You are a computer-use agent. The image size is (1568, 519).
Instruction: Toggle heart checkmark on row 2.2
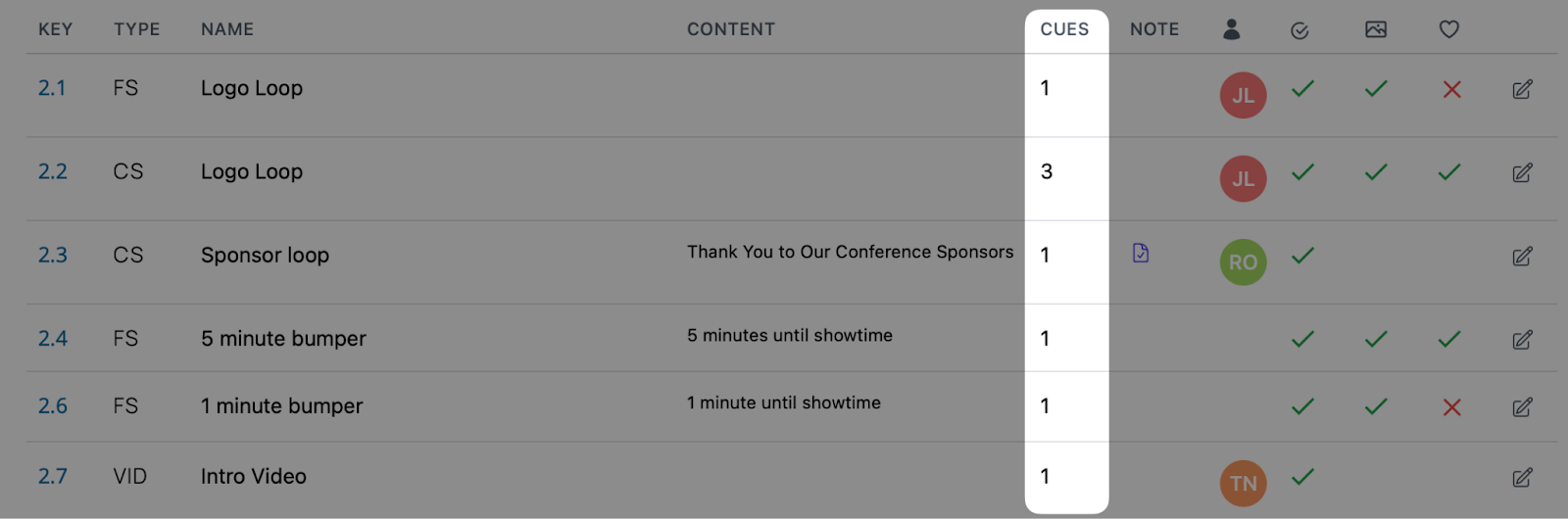point(1449,172)
